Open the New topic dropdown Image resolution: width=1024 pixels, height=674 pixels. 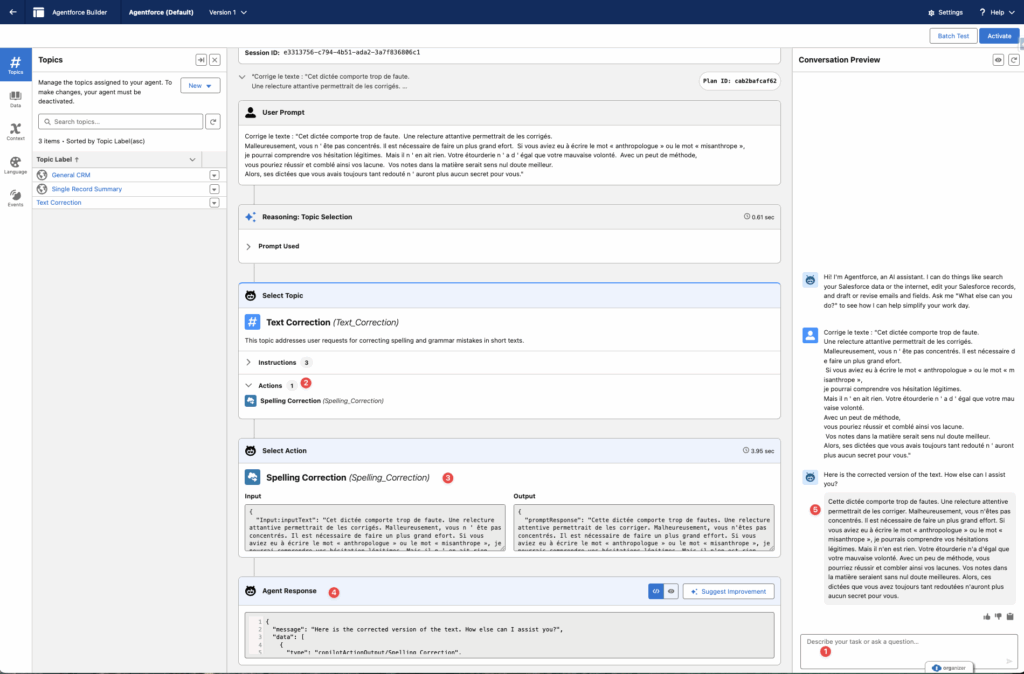tap(200, 86)
